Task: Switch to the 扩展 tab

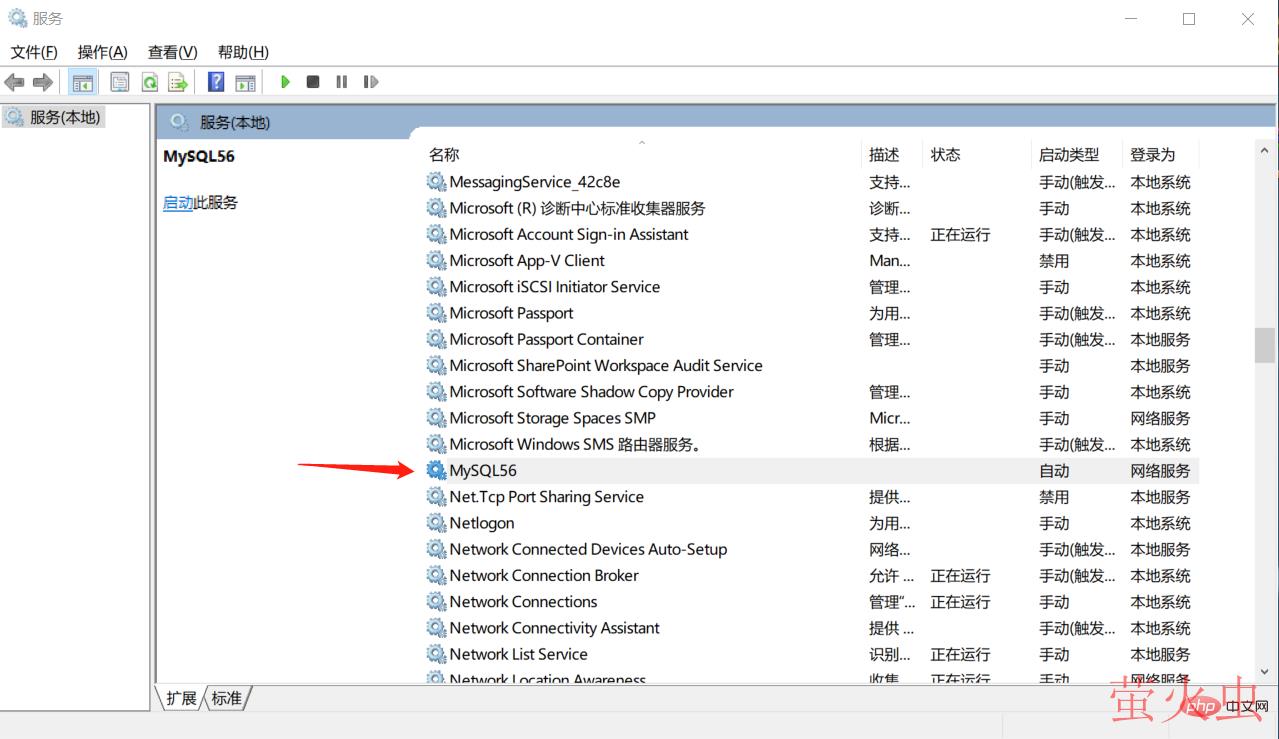Action: pos(182,698)
